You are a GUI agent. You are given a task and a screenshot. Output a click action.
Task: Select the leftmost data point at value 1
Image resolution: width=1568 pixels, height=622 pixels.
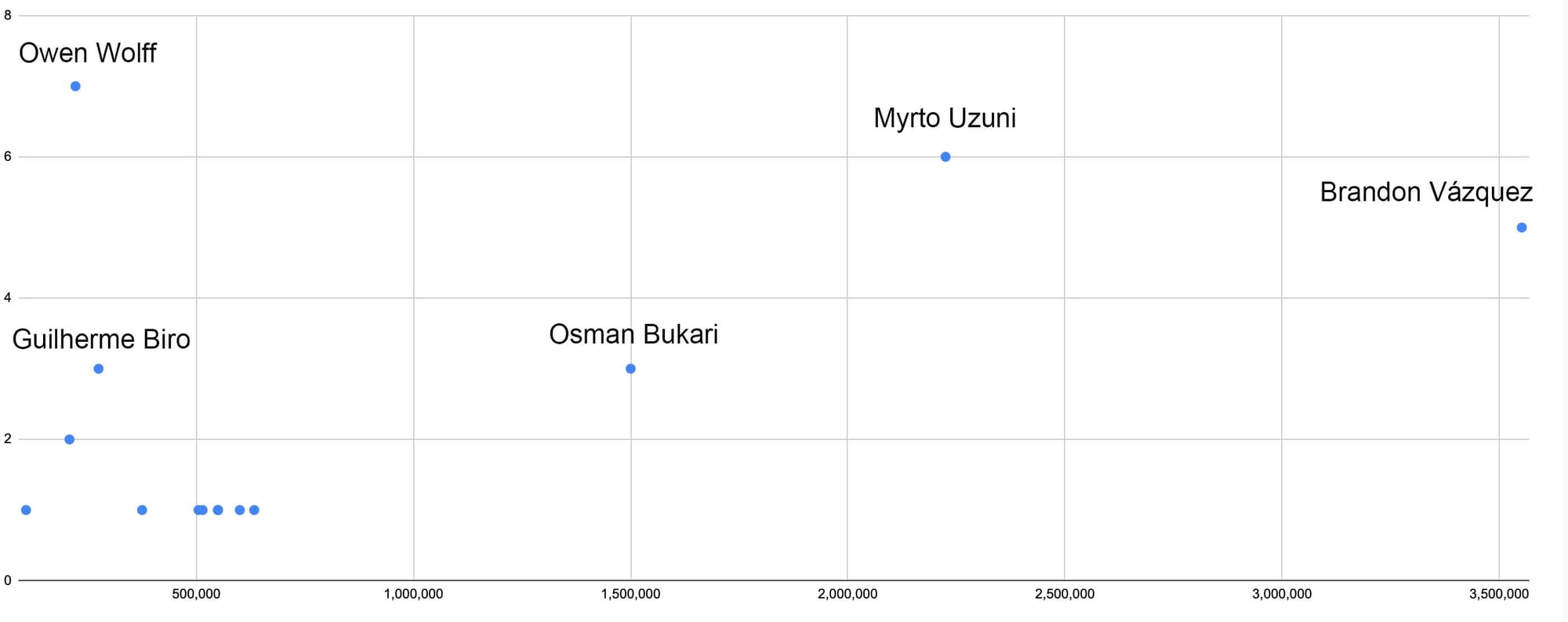click(x=26, y=510)
